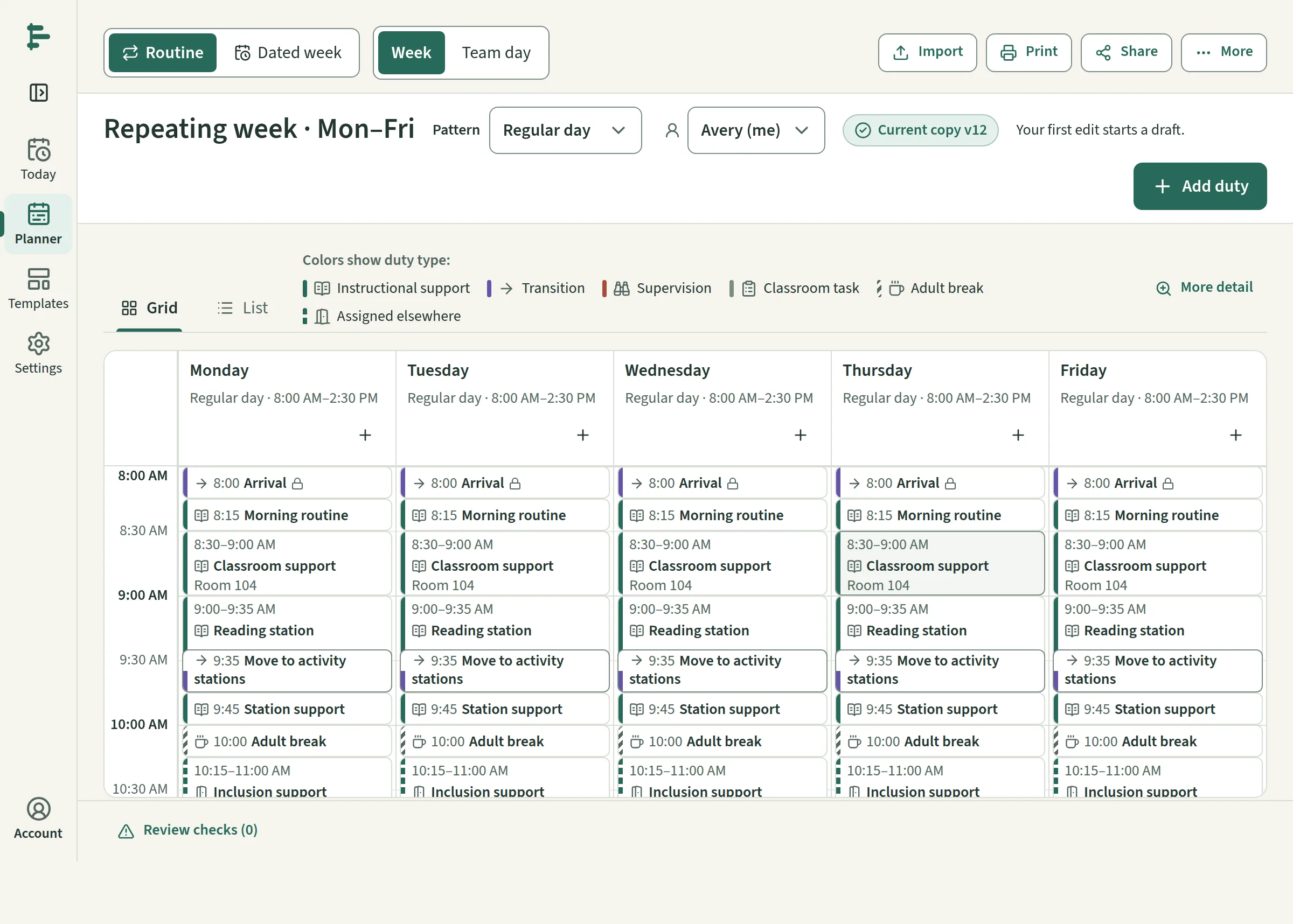Image resolution: width=1293 pixels, height=924 pixels.
Task: Click the lock icon on Friday Arrival
Action: pyautogui.click(x=1168, y=484)
